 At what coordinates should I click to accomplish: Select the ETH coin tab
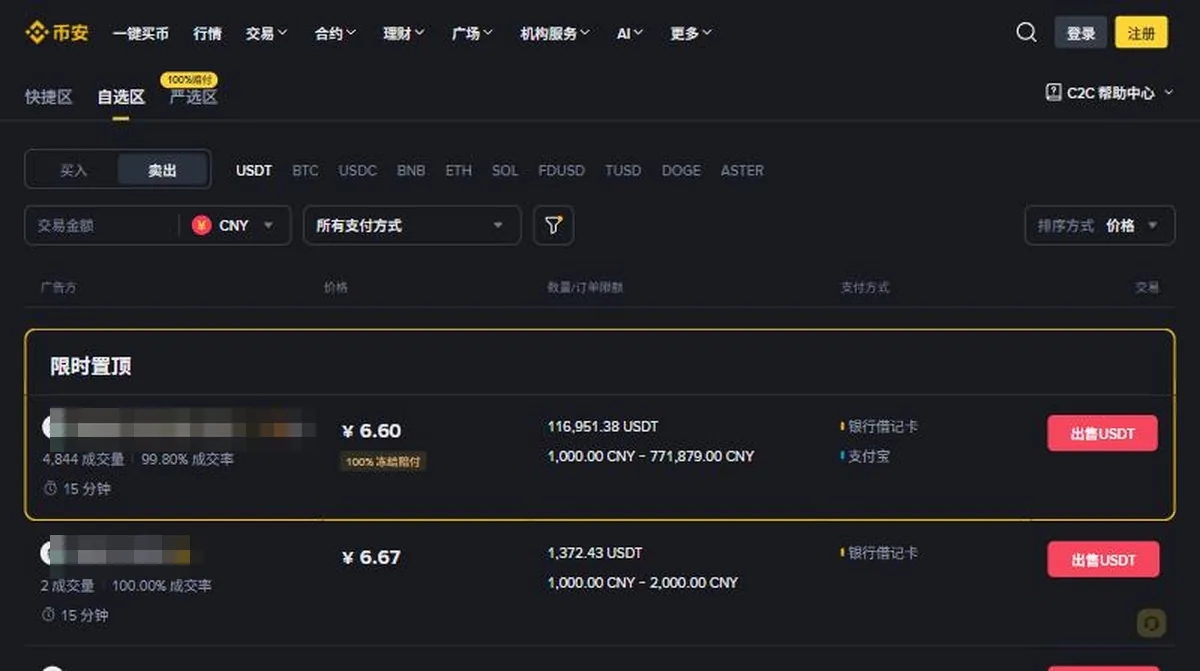click(459, 170)
